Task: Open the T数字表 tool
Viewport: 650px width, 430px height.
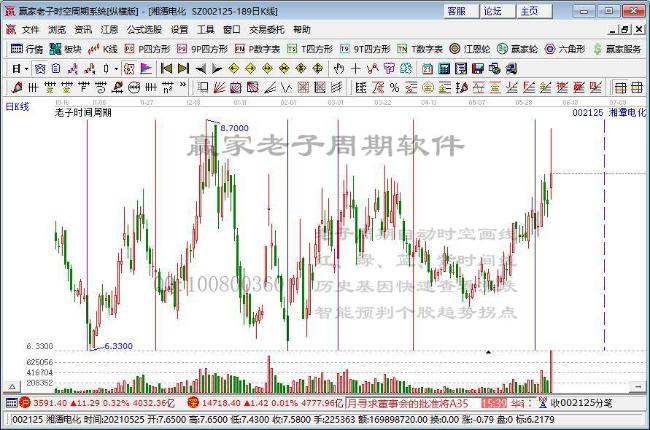Action: pyautogui.click(x=420, y=49)
